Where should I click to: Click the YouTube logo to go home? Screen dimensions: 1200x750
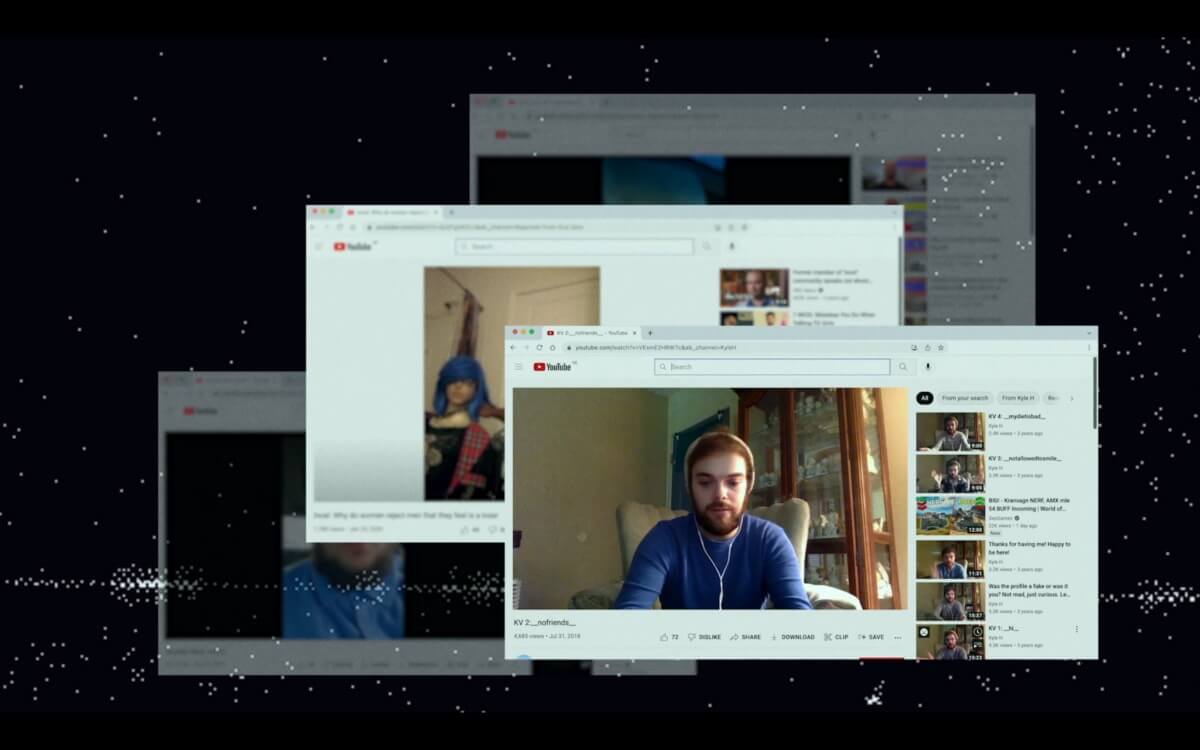549,366
